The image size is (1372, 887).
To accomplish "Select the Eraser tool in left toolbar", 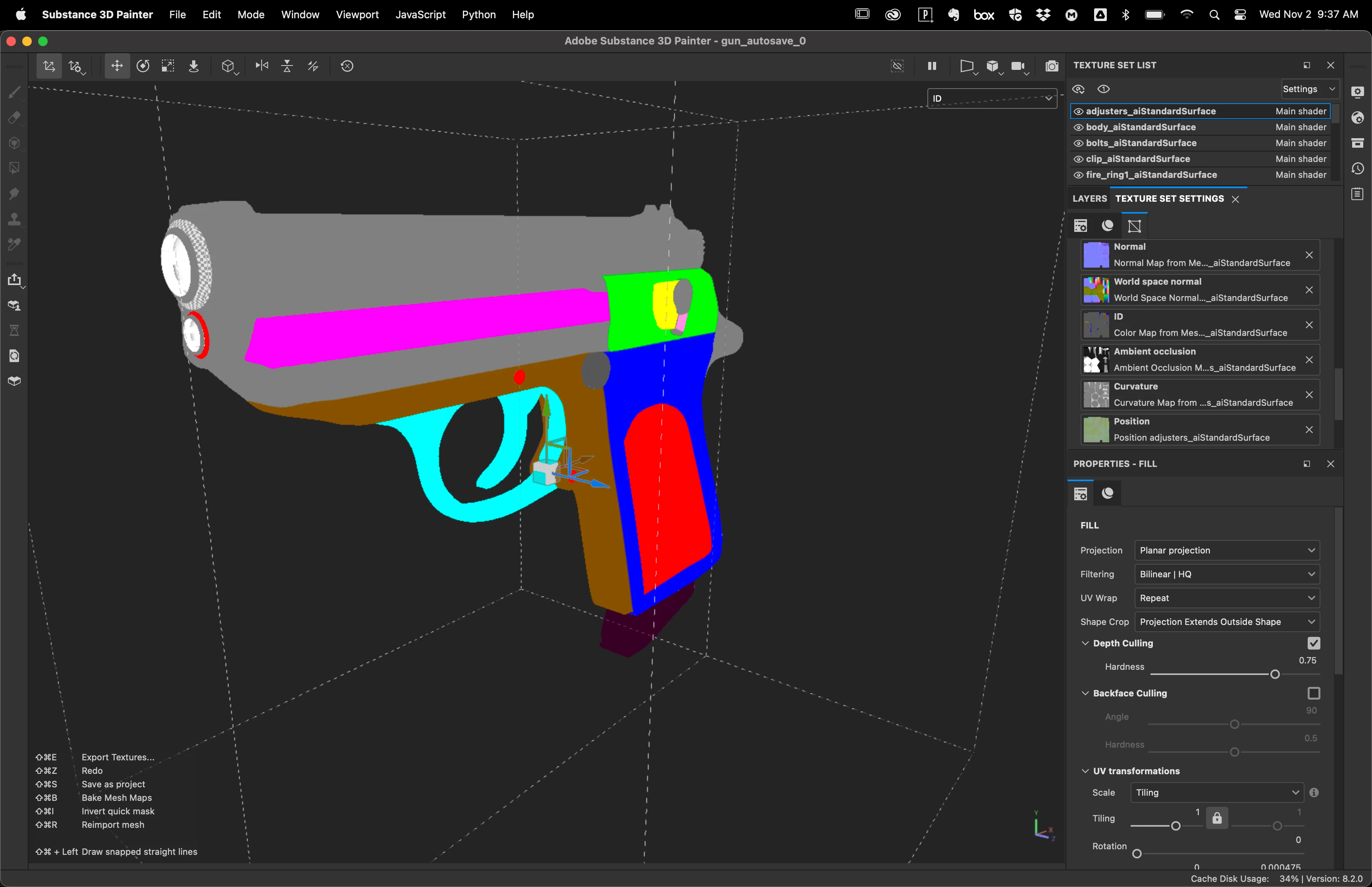I will [14, 118].
